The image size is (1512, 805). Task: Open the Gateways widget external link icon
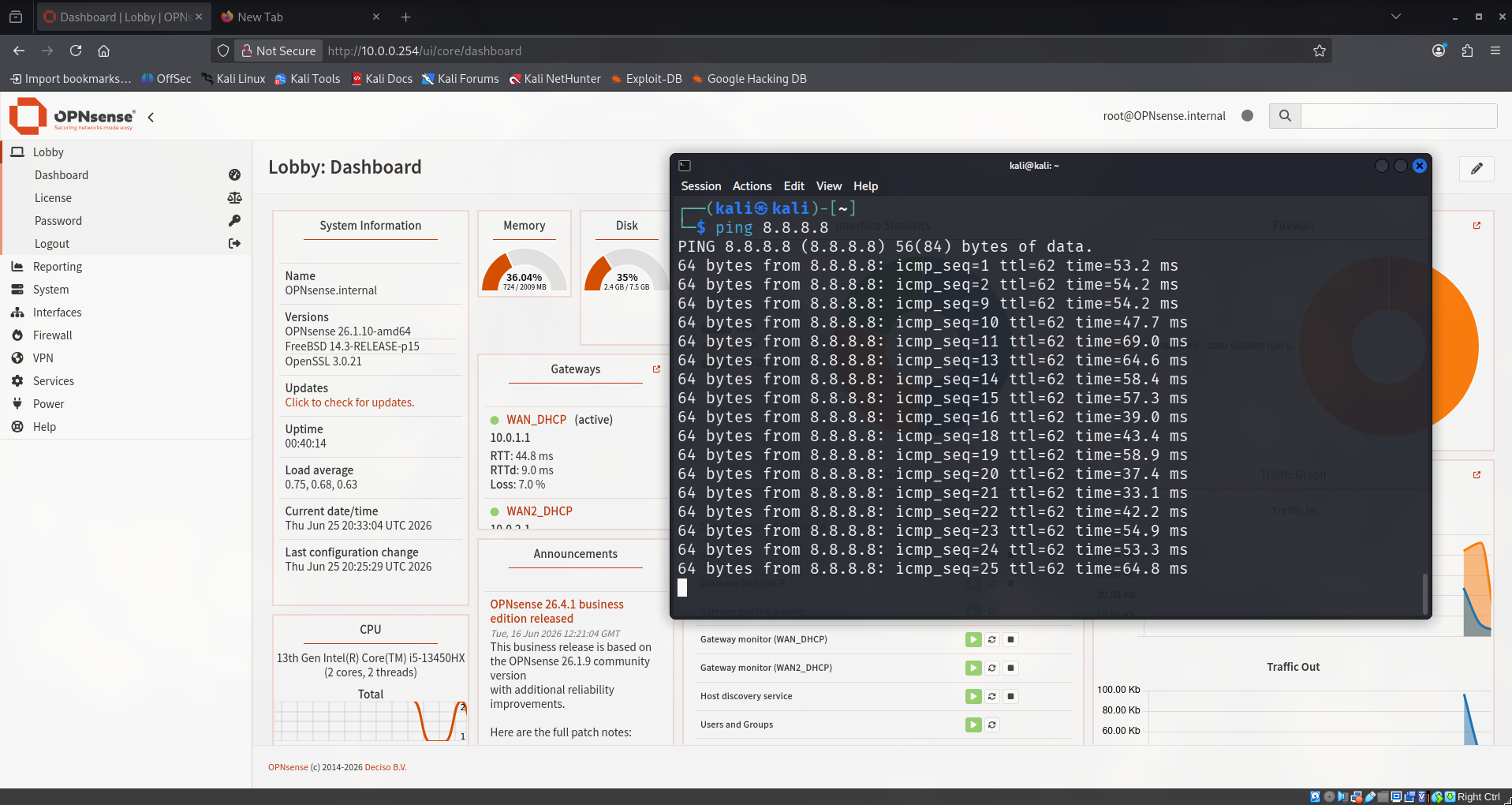click(656, 369)
